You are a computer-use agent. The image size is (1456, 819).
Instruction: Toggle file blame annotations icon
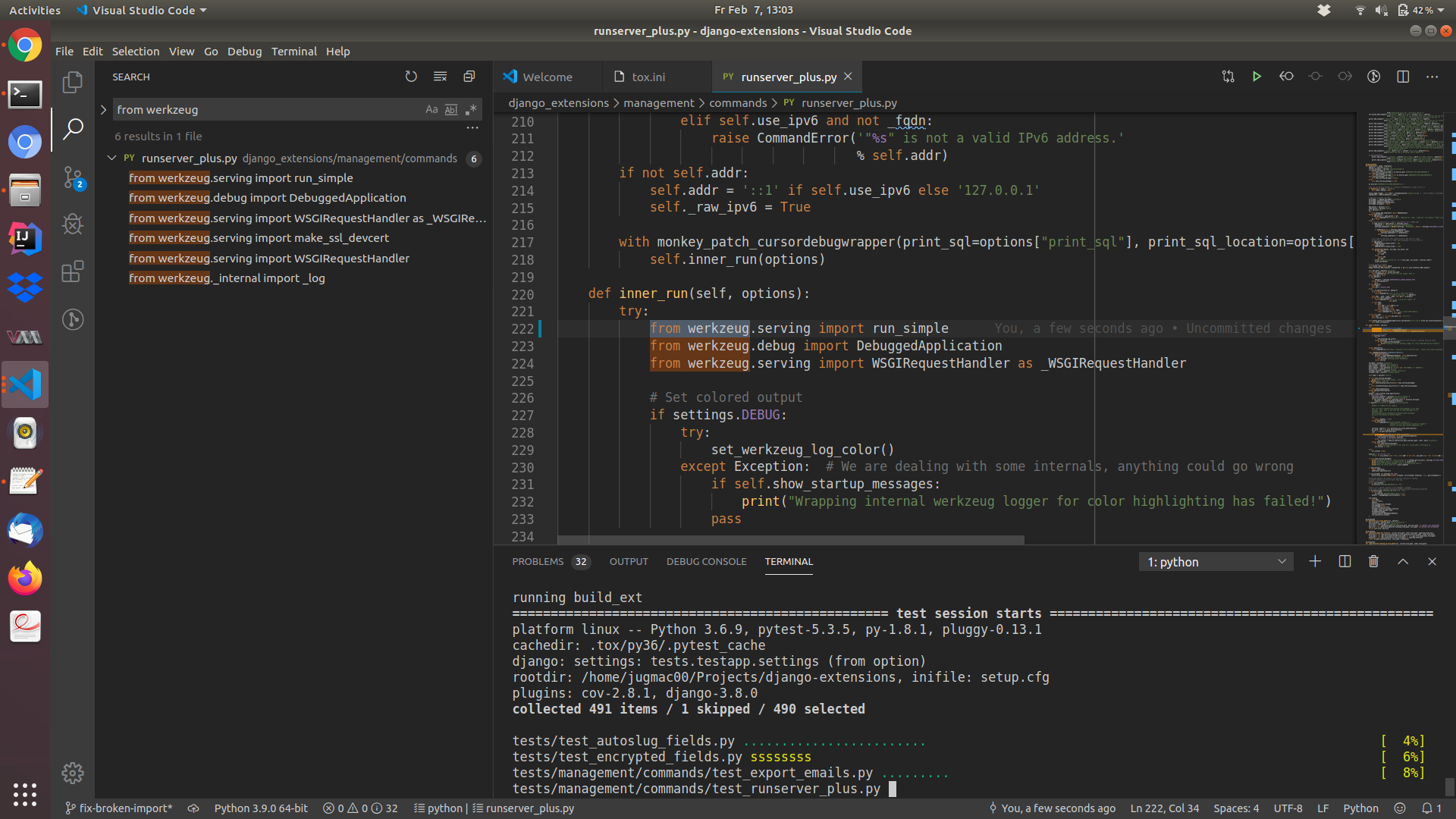[1373, 77]
